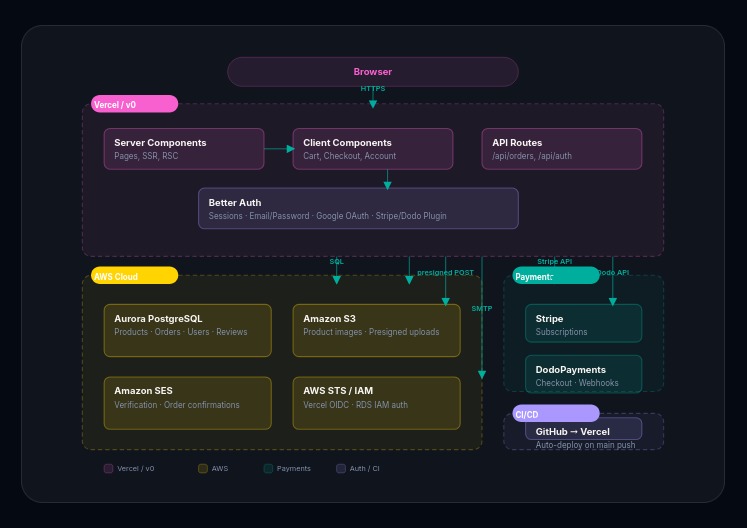747x528 pixels.
Task: Select the AWS STS / IAM box
Action: point(376,403)
